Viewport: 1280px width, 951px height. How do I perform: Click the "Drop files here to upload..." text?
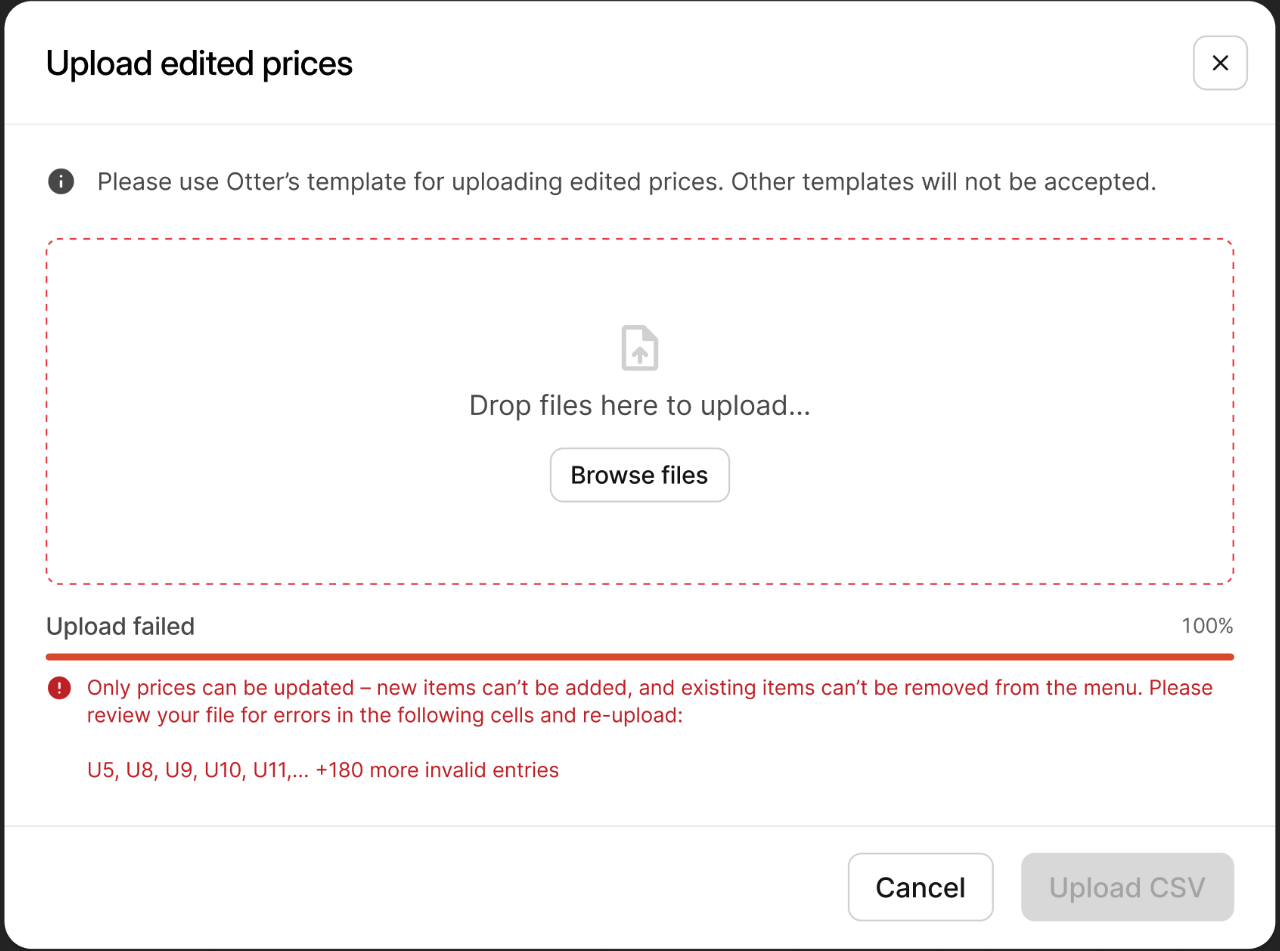click(640, 406)
